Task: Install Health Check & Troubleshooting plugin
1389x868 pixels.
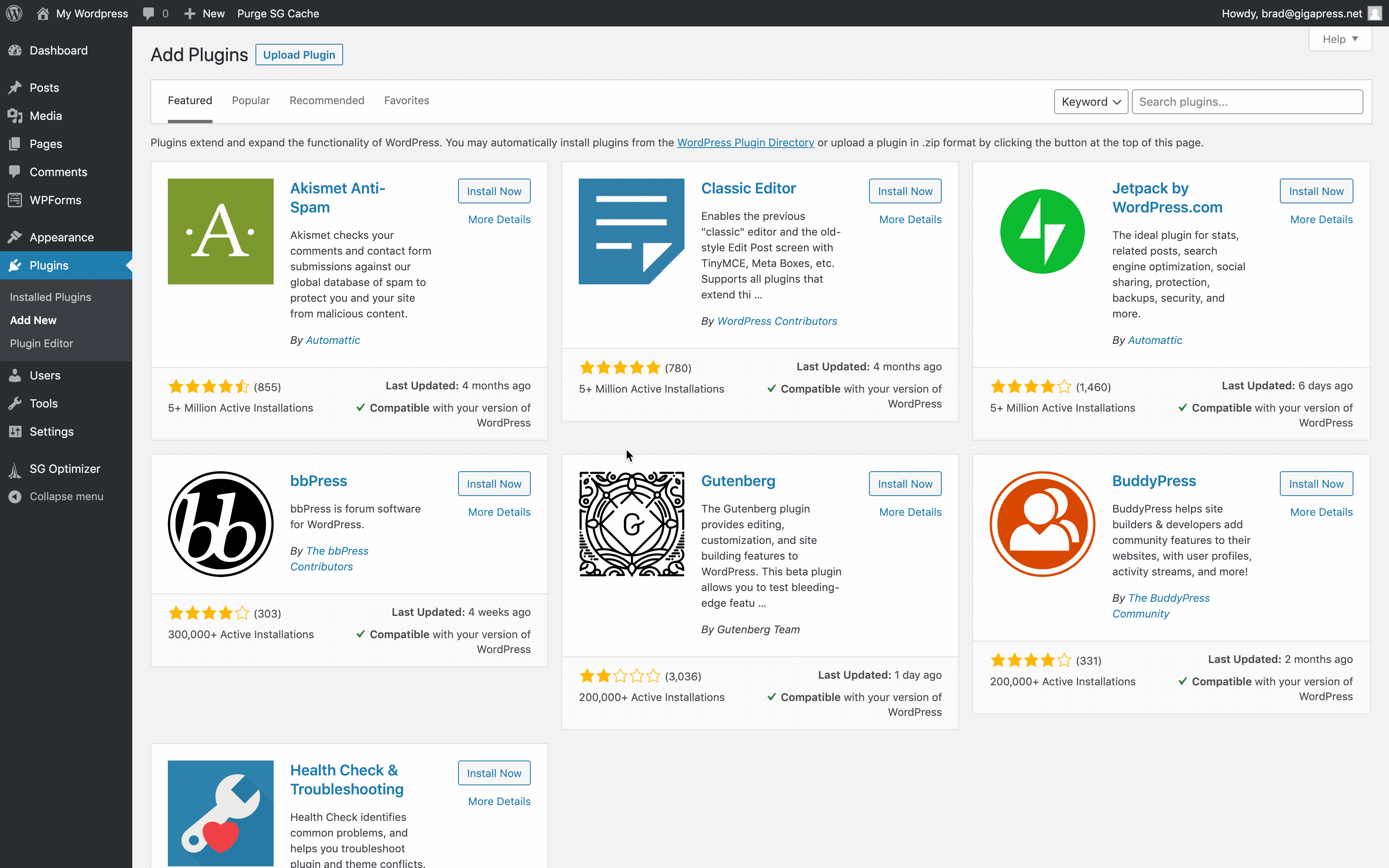Action: click(494, 773)
